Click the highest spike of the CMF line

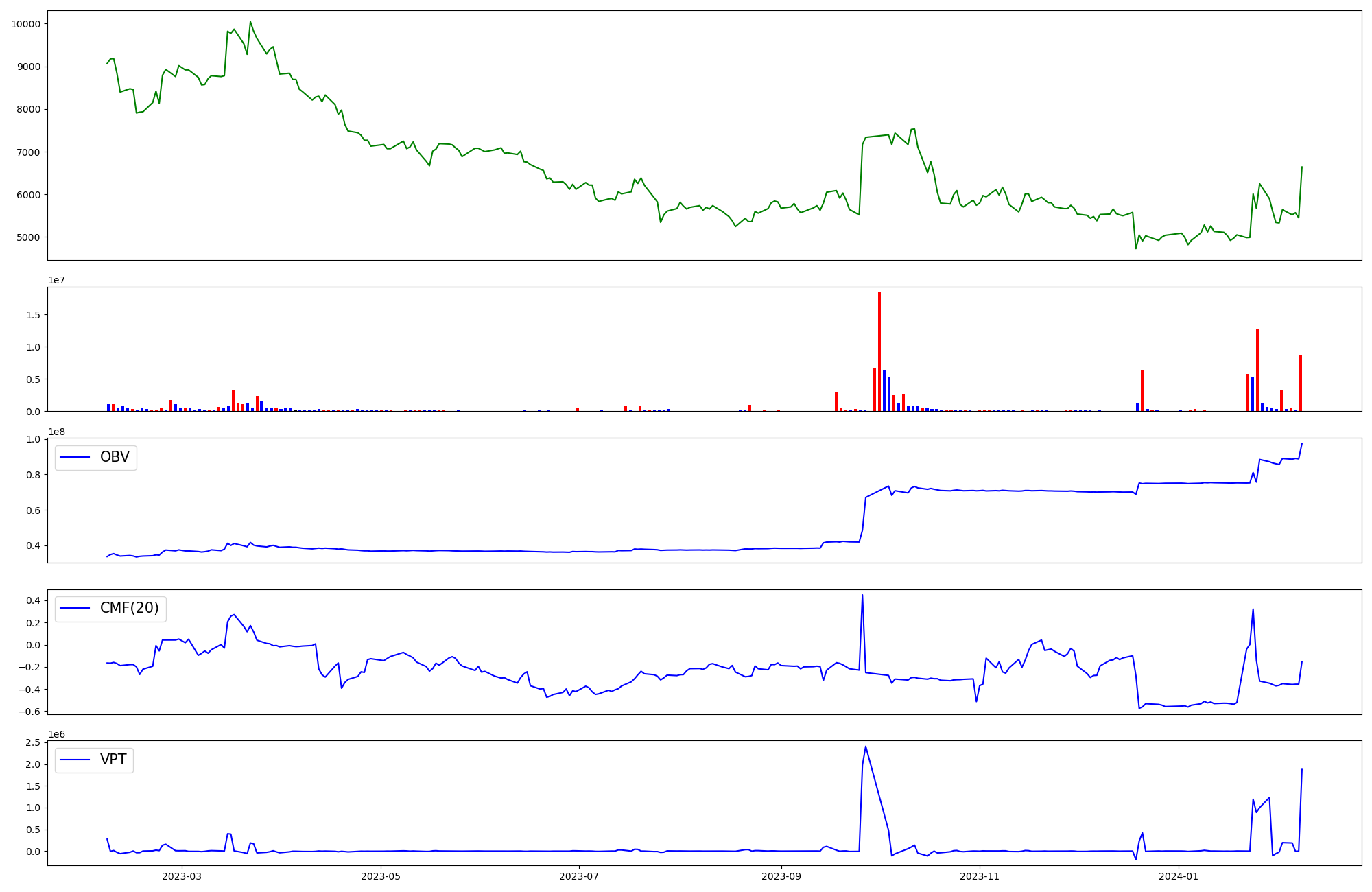coord(862,595)
